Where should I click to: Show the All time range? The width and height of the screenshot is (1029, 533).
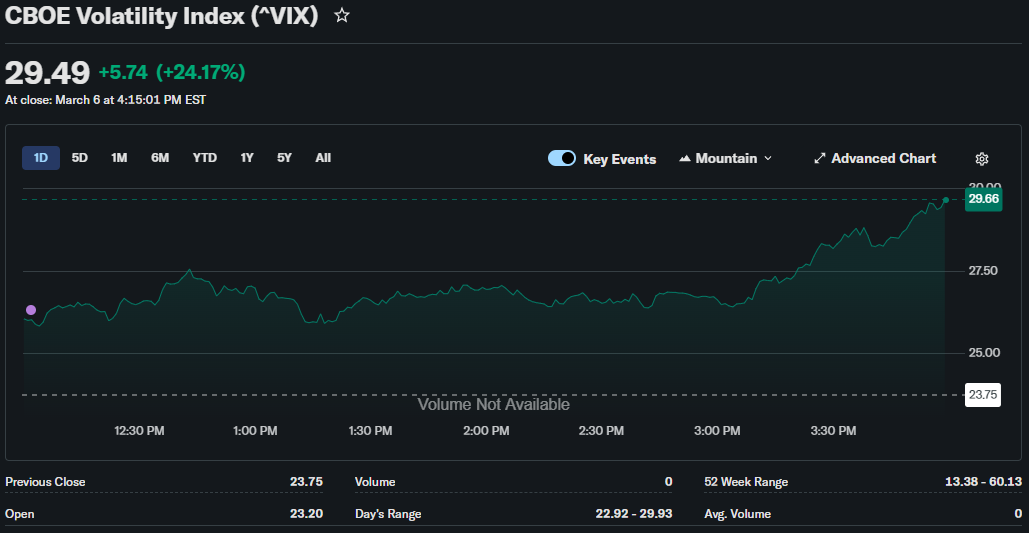tap(323, 158)
